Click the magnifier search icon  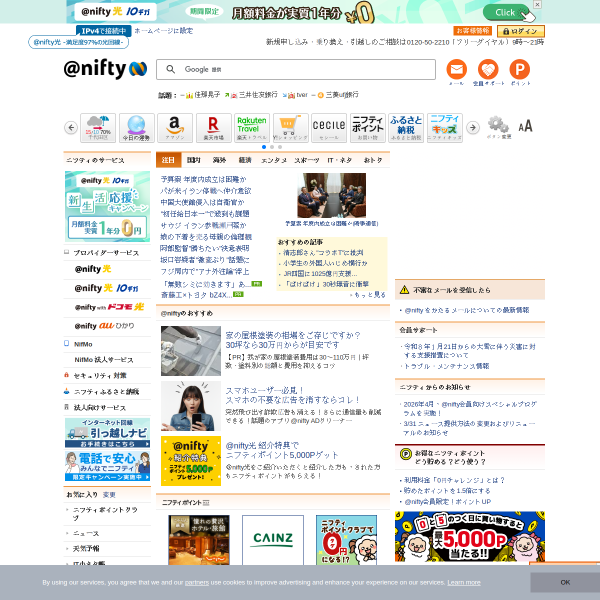tap(171, 69)
